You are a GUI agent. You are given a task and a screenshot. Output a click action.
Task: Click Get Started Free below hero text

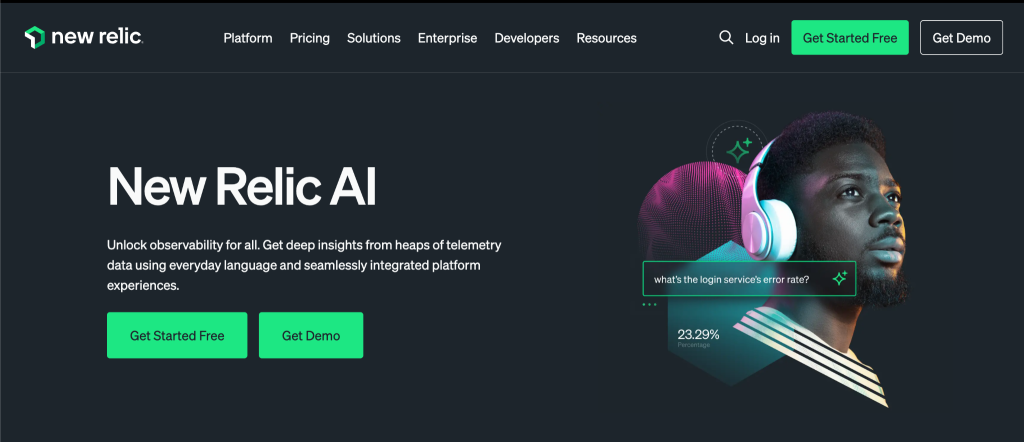coord(177,335)
